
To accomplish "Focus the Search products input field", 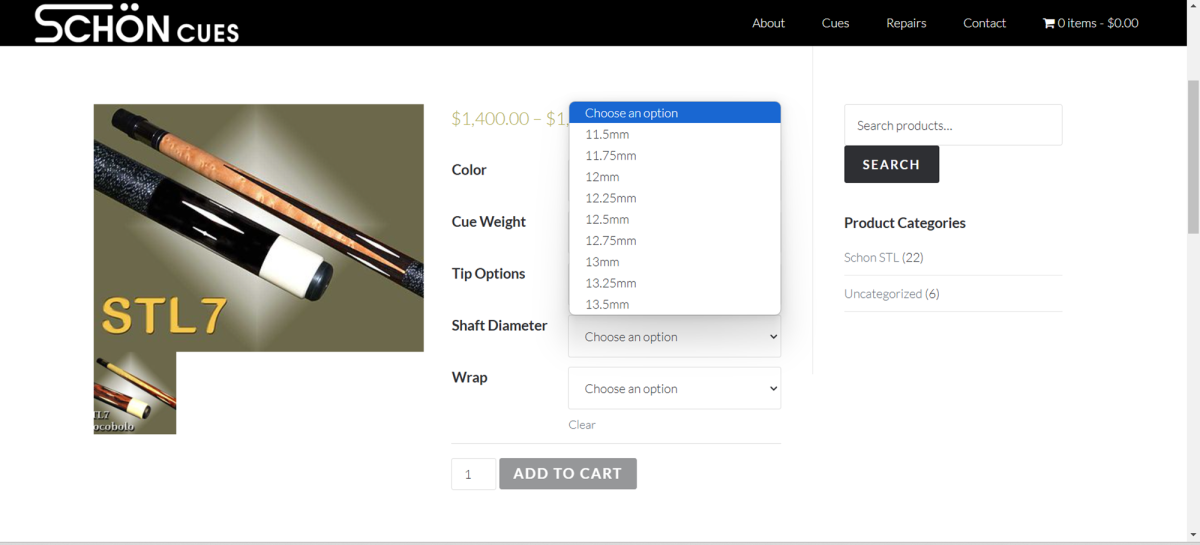I will [x=952, y=126].
